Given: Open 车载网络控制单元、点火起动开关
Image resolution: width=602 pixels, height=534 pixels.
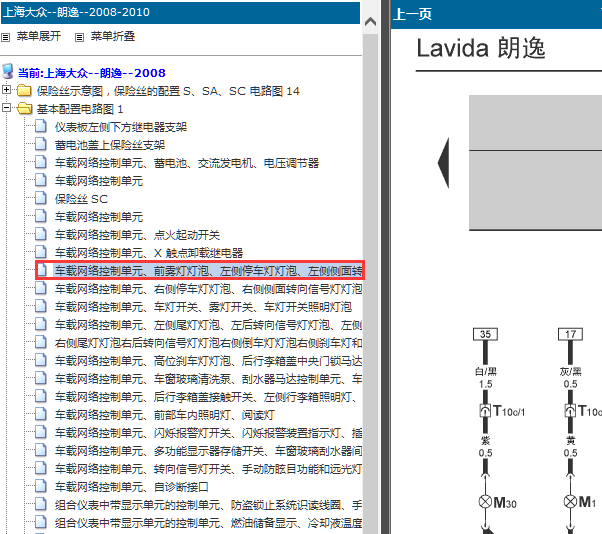Looking at the screenshot, I should (x=137, y=235).
